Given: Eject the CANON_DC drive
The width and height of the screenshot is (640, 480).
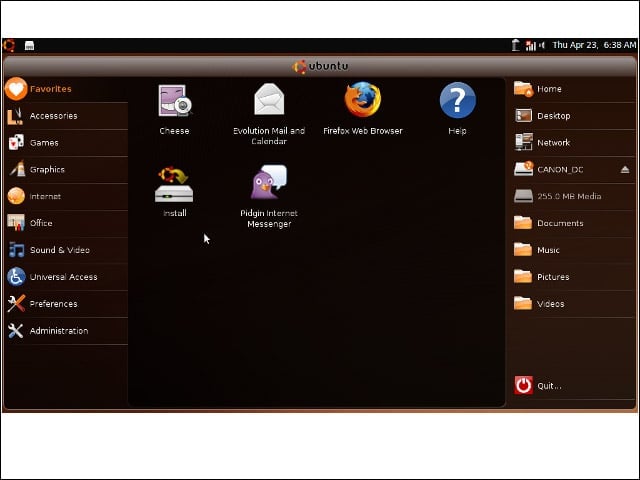Looking at the screenshot, I should pos(625,169).
